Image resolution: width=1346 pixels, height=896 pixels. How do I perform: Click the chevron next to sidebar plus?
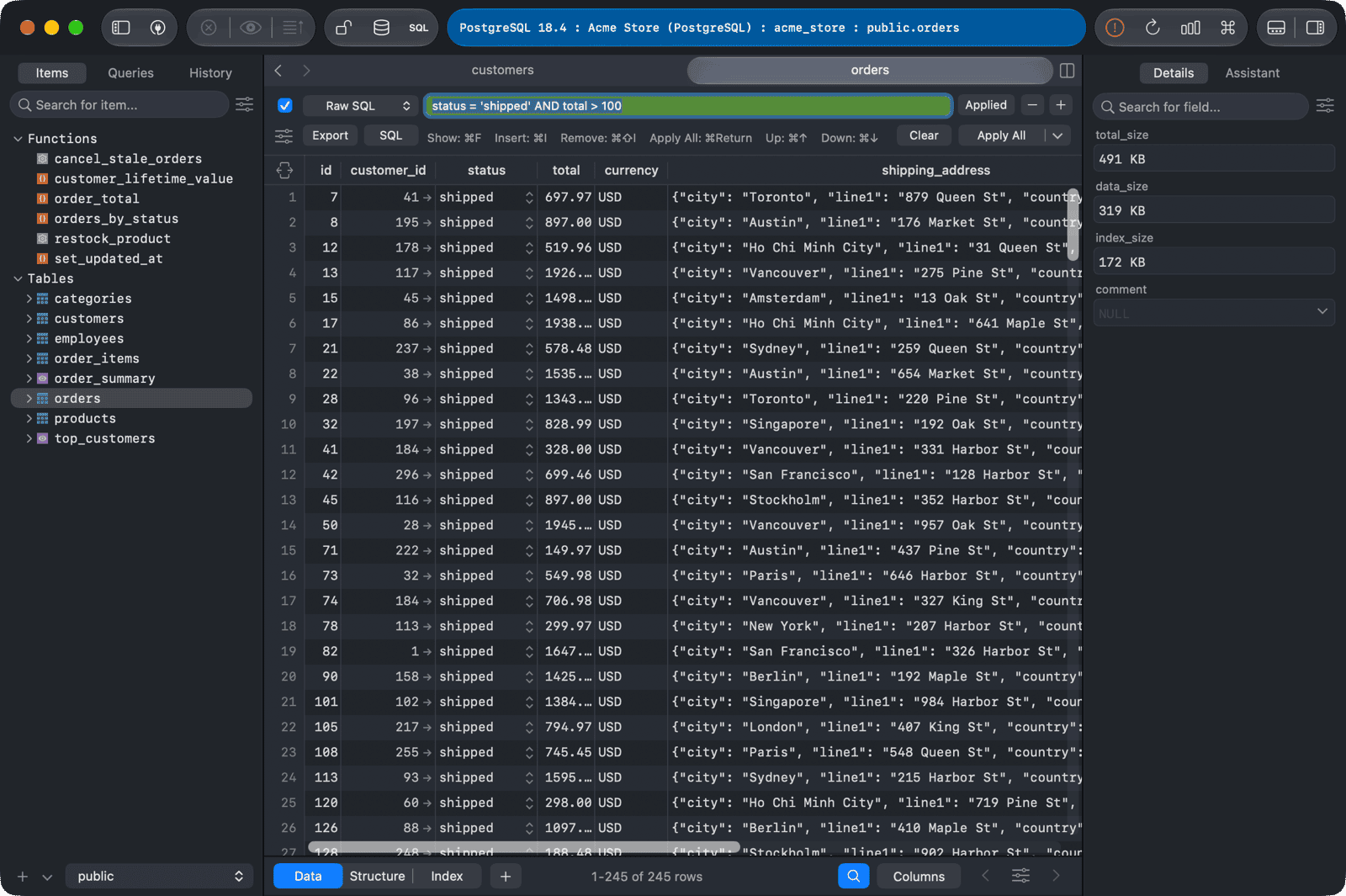pyautogui.click(x=47, y=877)
